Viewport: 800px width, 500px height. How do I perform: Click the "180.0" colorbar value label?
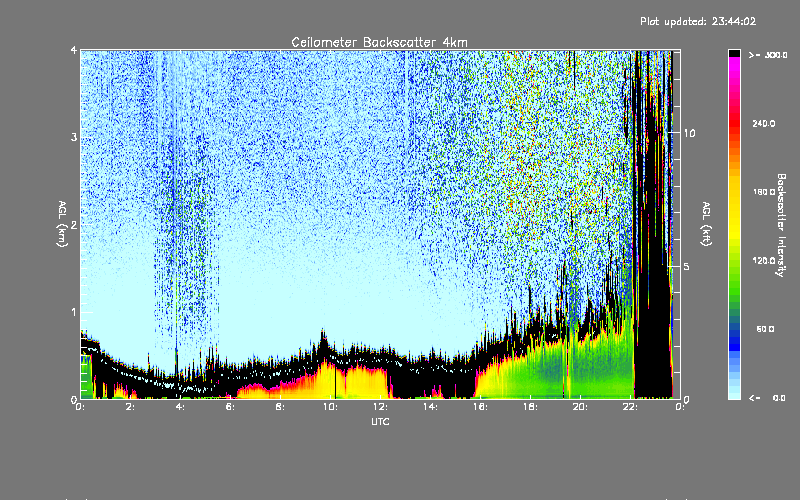click(764, 192)
